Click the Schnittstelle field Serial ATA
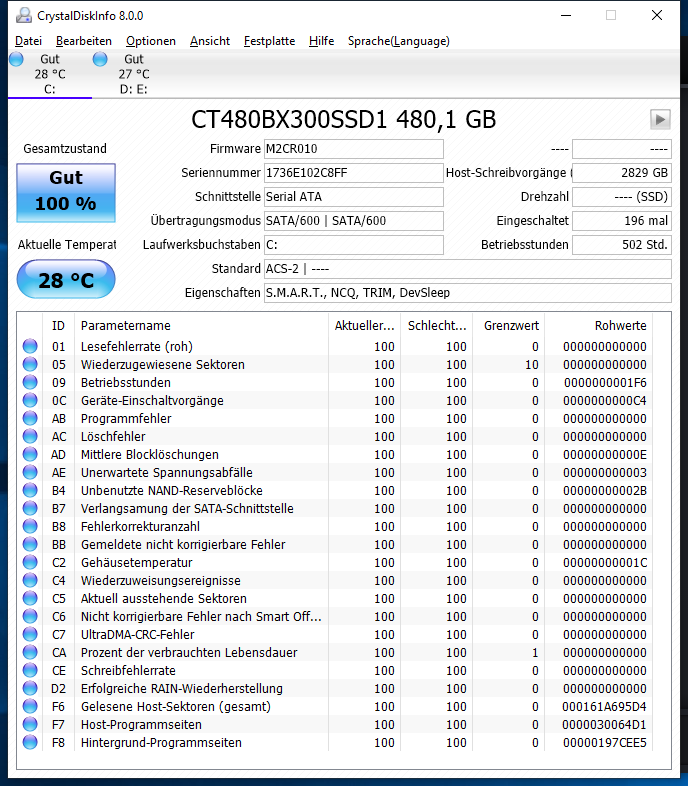Viewport: 688px width, 786px height. (x=354, y=197)
